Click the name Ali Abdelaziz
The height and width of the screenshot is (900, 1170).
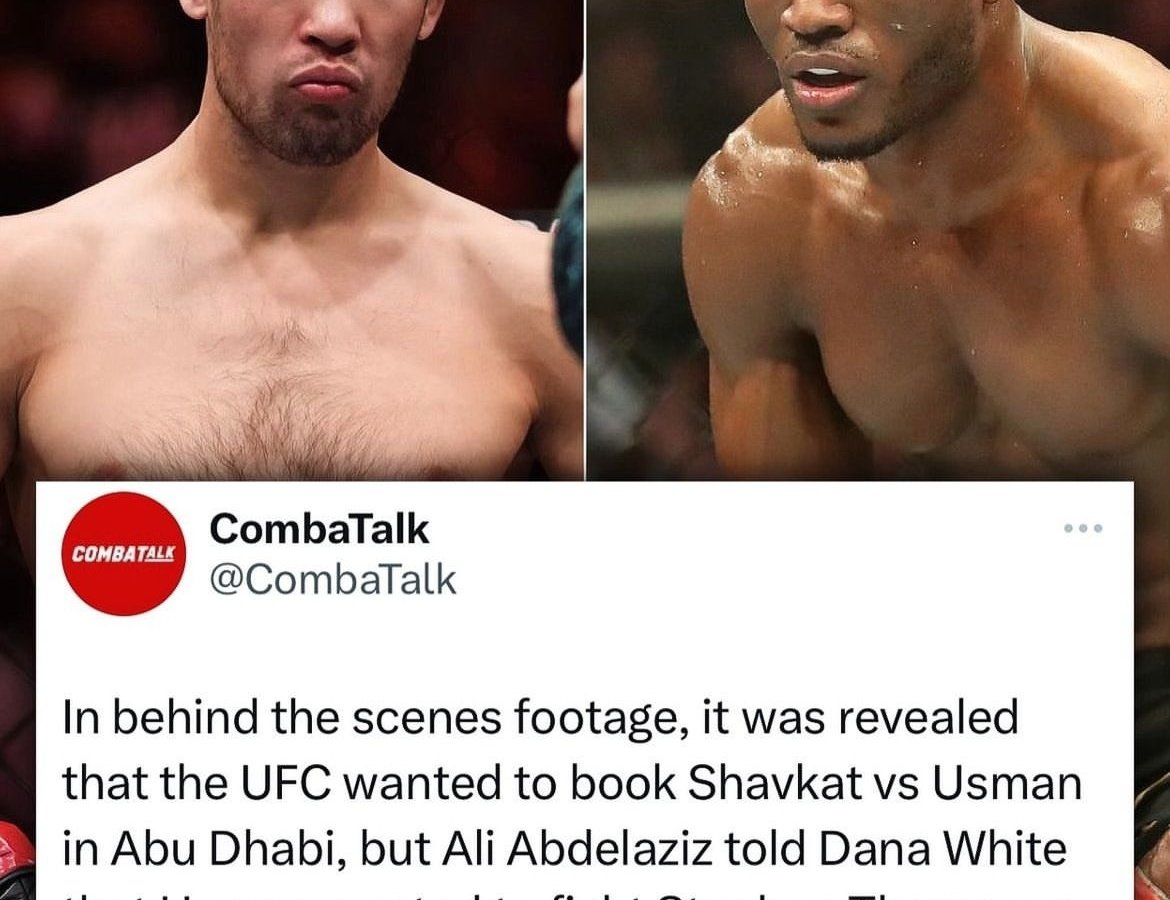coord(577,849)
